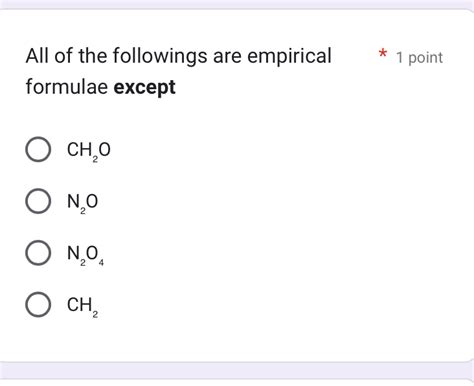Click the lavender strip above the card

(x=237, y=4)
